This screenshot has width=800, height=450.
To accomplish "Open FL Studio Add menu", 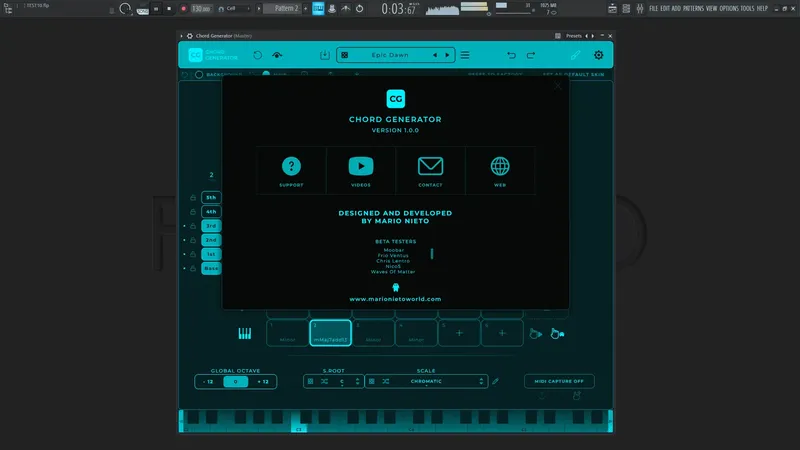I will [x=676, y=9].
